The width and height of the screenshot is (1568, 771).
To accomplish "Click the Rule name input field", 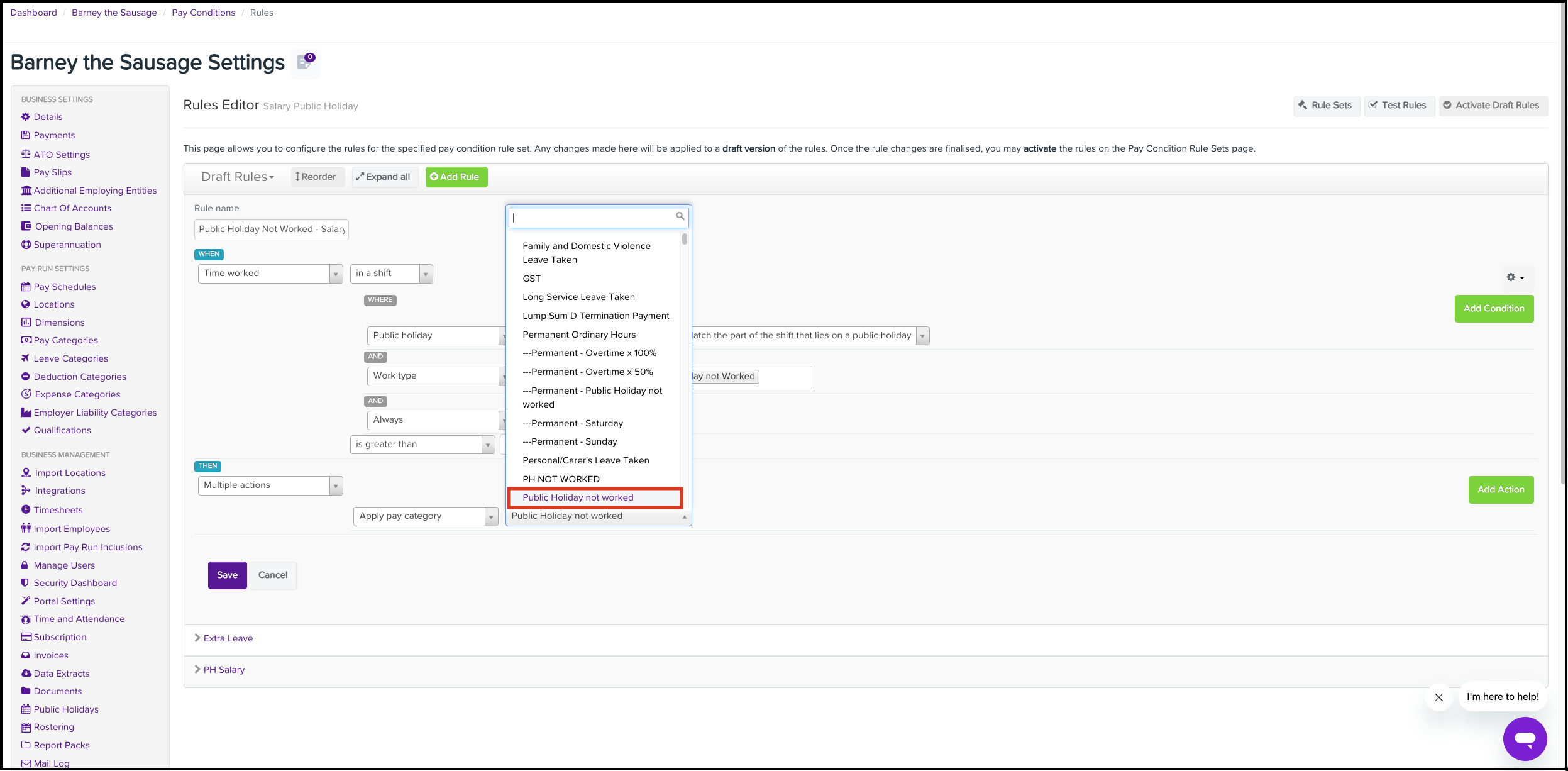I will tap(271, 230).
